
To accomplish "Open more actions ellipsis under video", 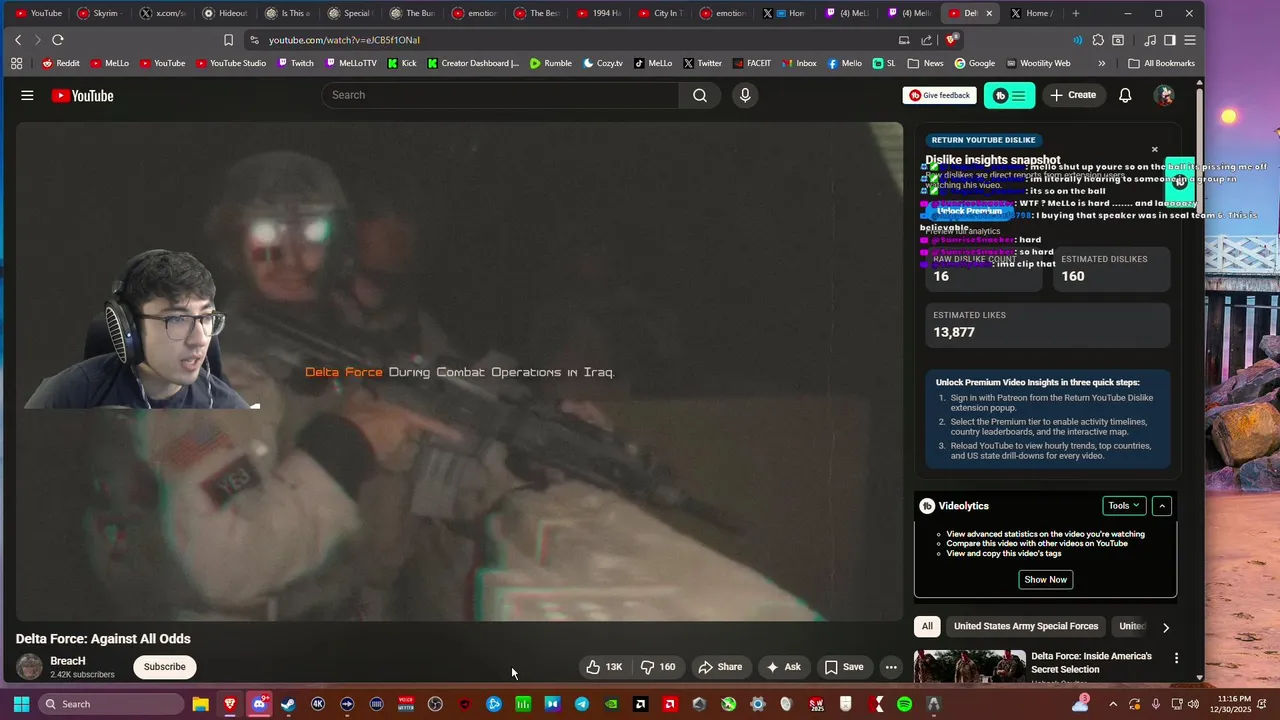I will pyautogui.click(x=891, y=667).
